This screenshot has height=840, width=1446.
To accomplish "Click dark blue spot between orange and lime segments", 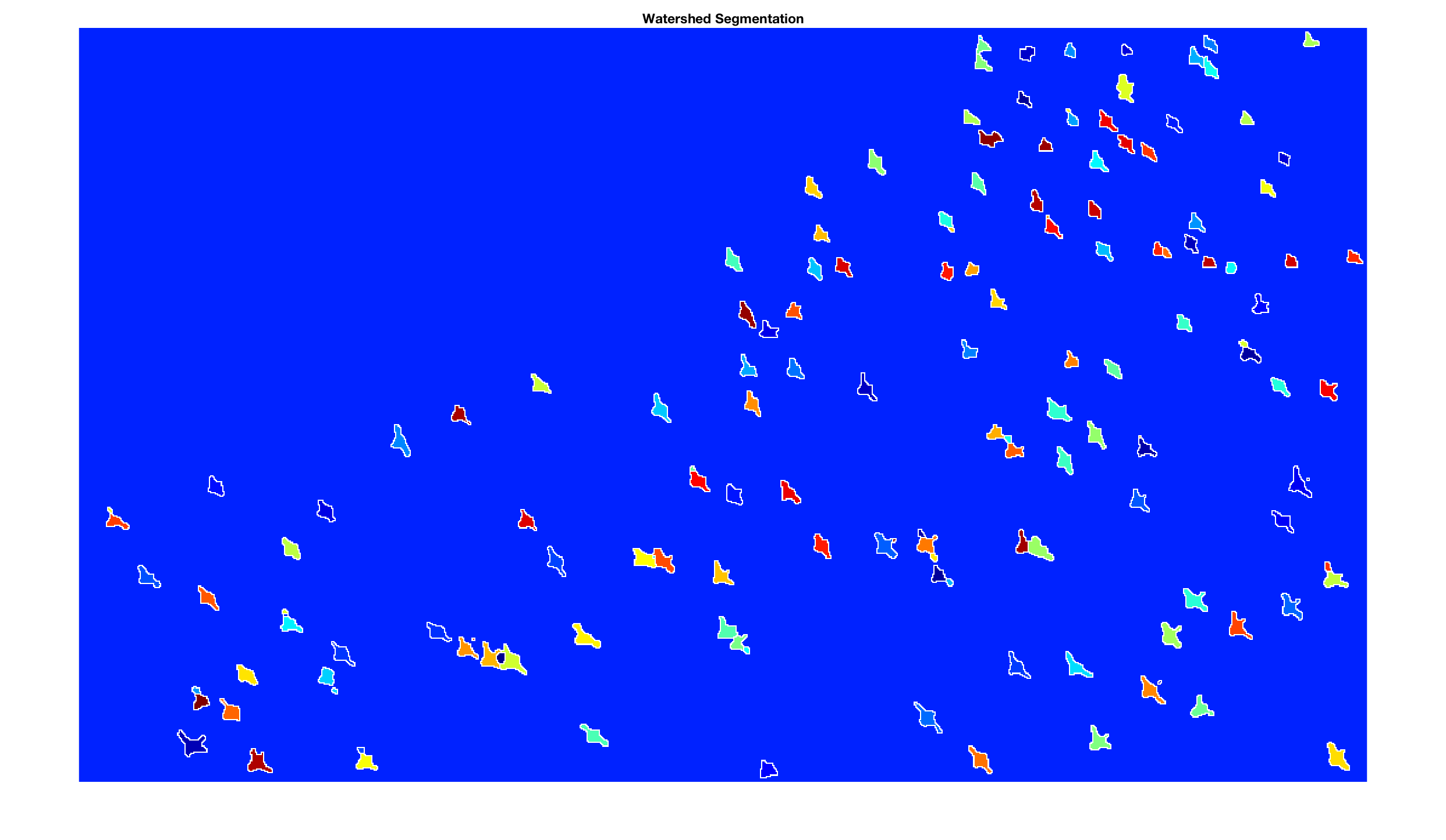I will point(500,658).
